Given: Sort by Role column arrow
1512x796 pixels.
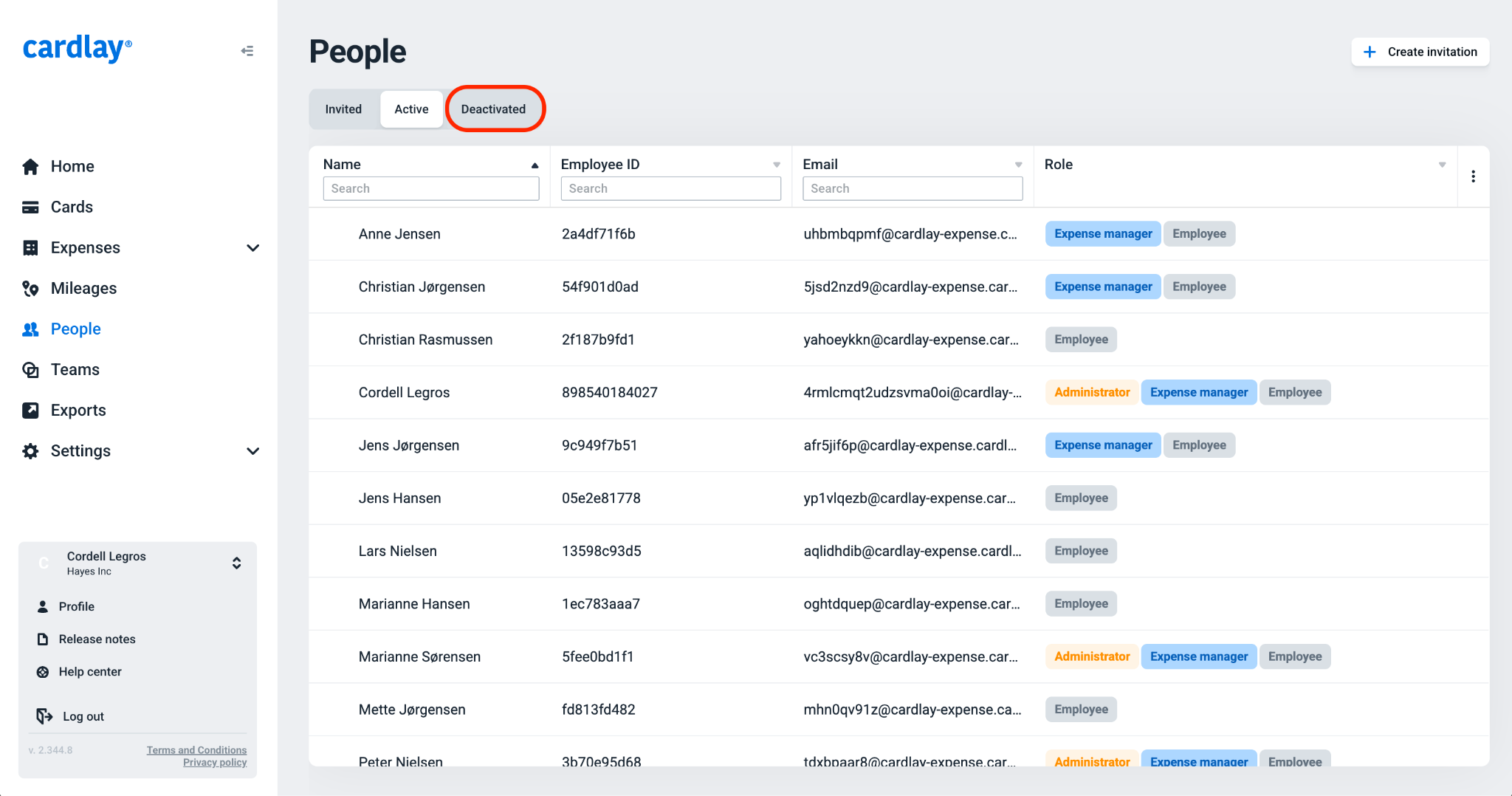Looking at the screenshot, I should 1442,165.
